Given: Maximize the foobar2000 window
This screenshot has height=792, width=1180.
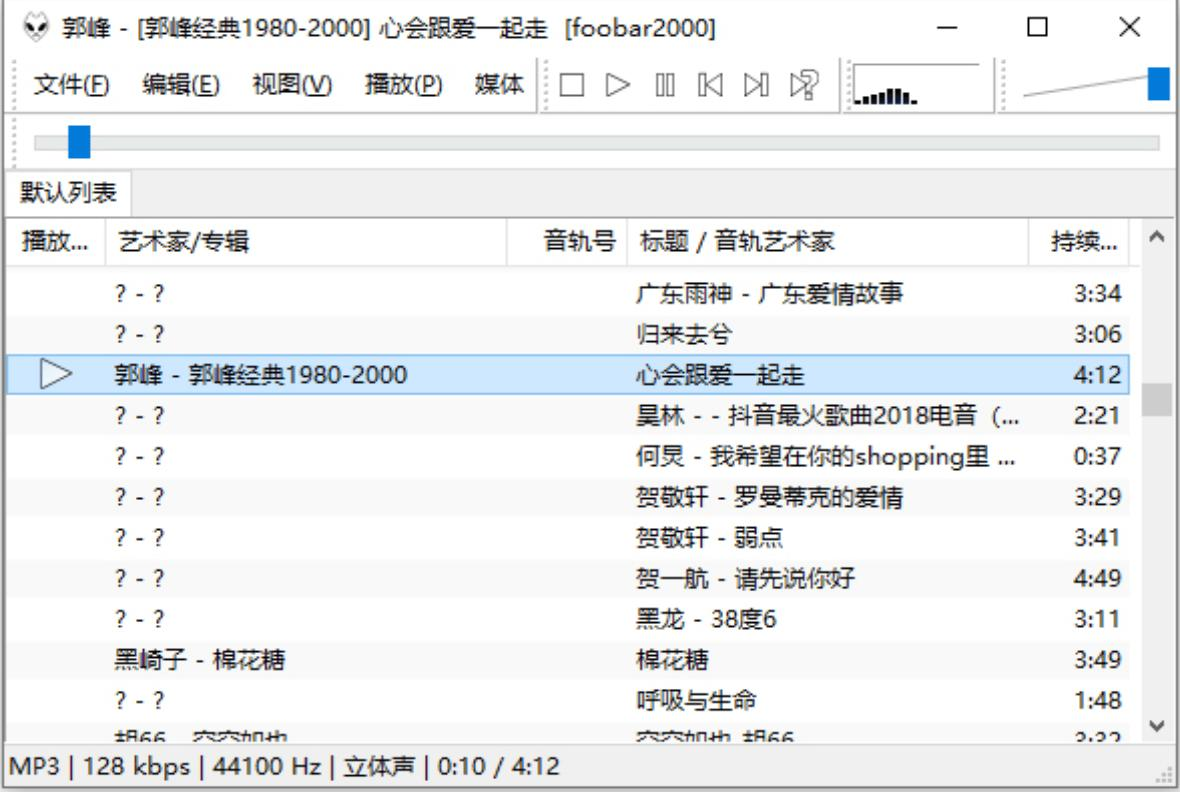Looking at the screenshot, I should coord(1038,28).
